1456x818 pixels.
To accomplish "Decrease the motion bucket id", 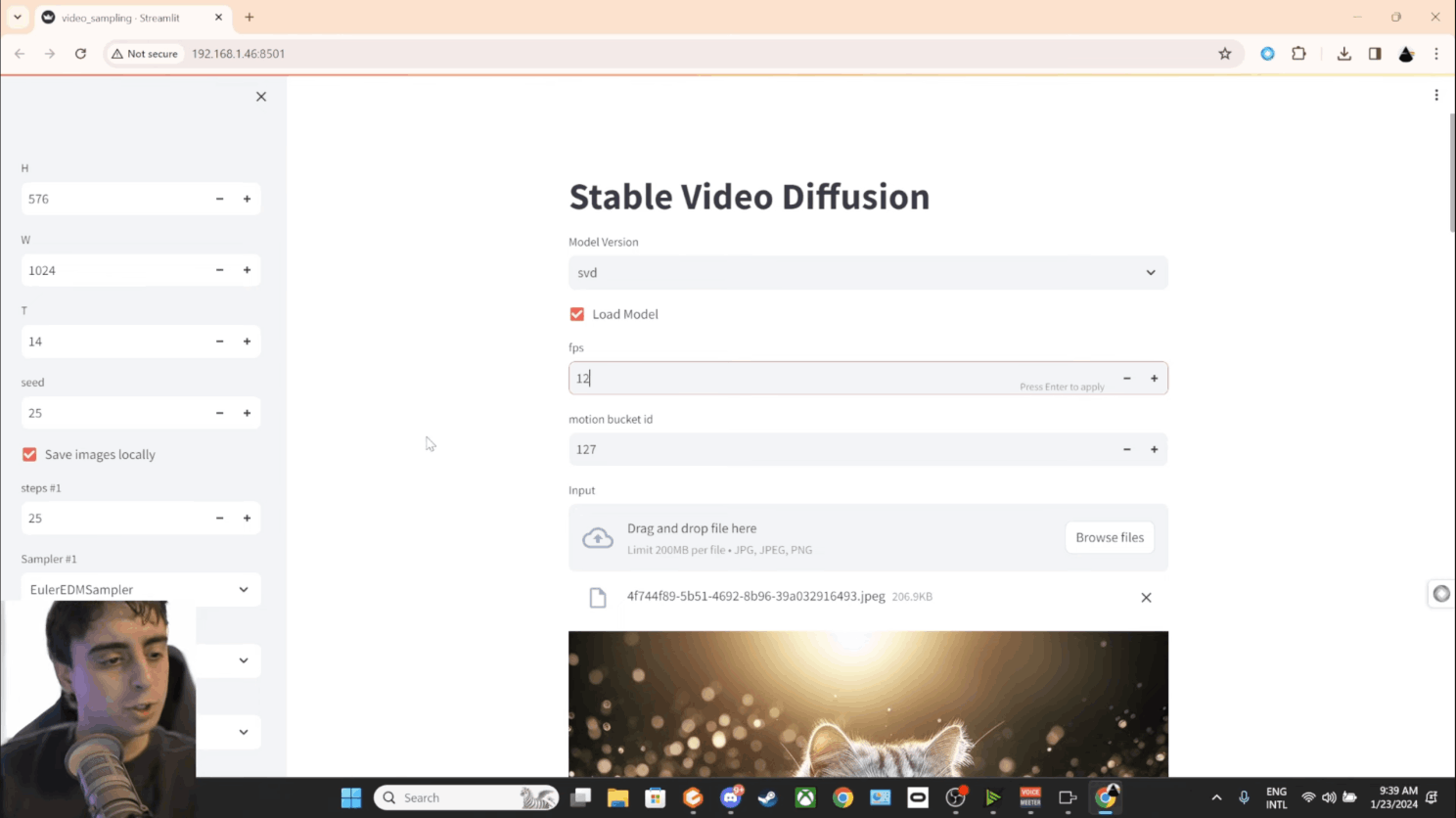I will 1127,449.
